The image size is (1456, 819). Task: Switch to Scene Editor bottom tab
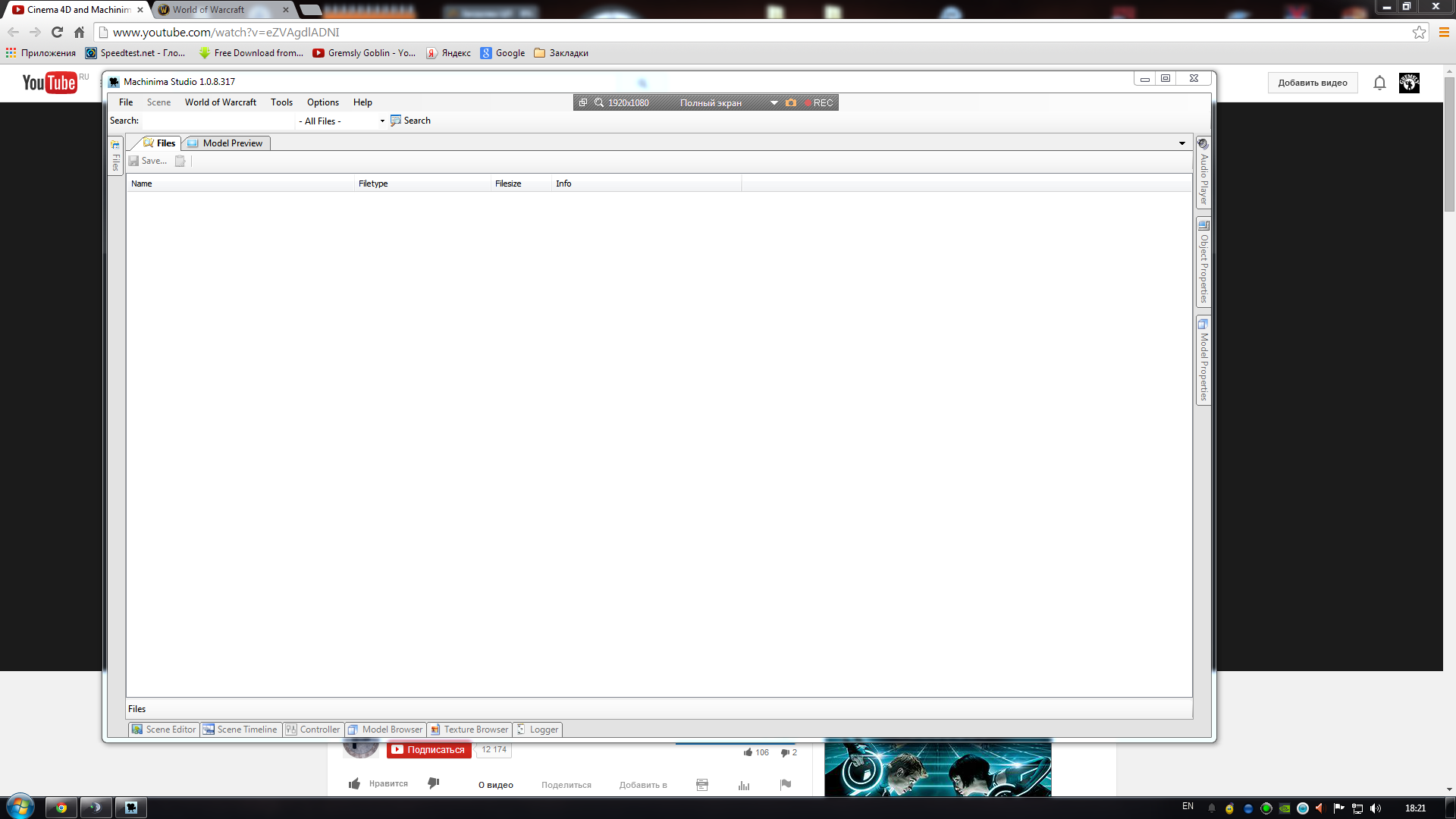pos(164,730)
